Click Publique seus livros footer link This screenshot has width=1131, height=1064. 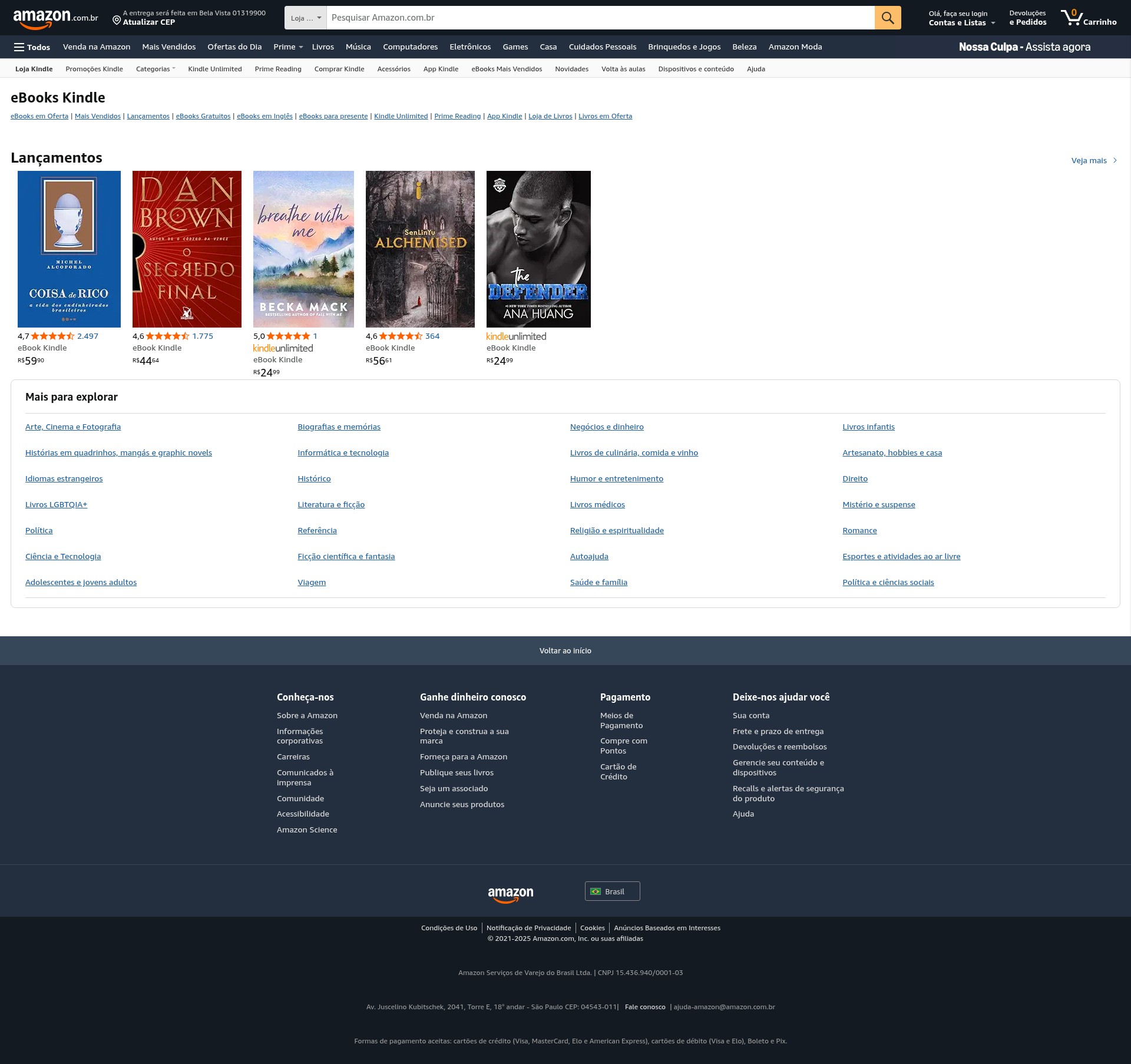[457, 773]
